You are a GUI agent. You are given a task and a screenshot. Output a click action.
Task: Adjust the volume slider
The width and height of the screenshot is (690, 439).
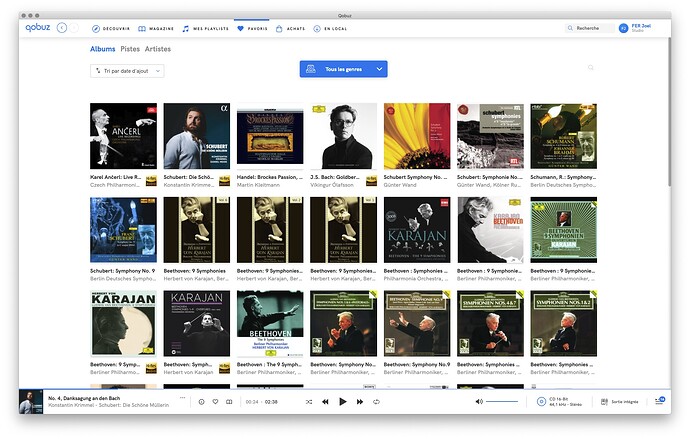502,402
